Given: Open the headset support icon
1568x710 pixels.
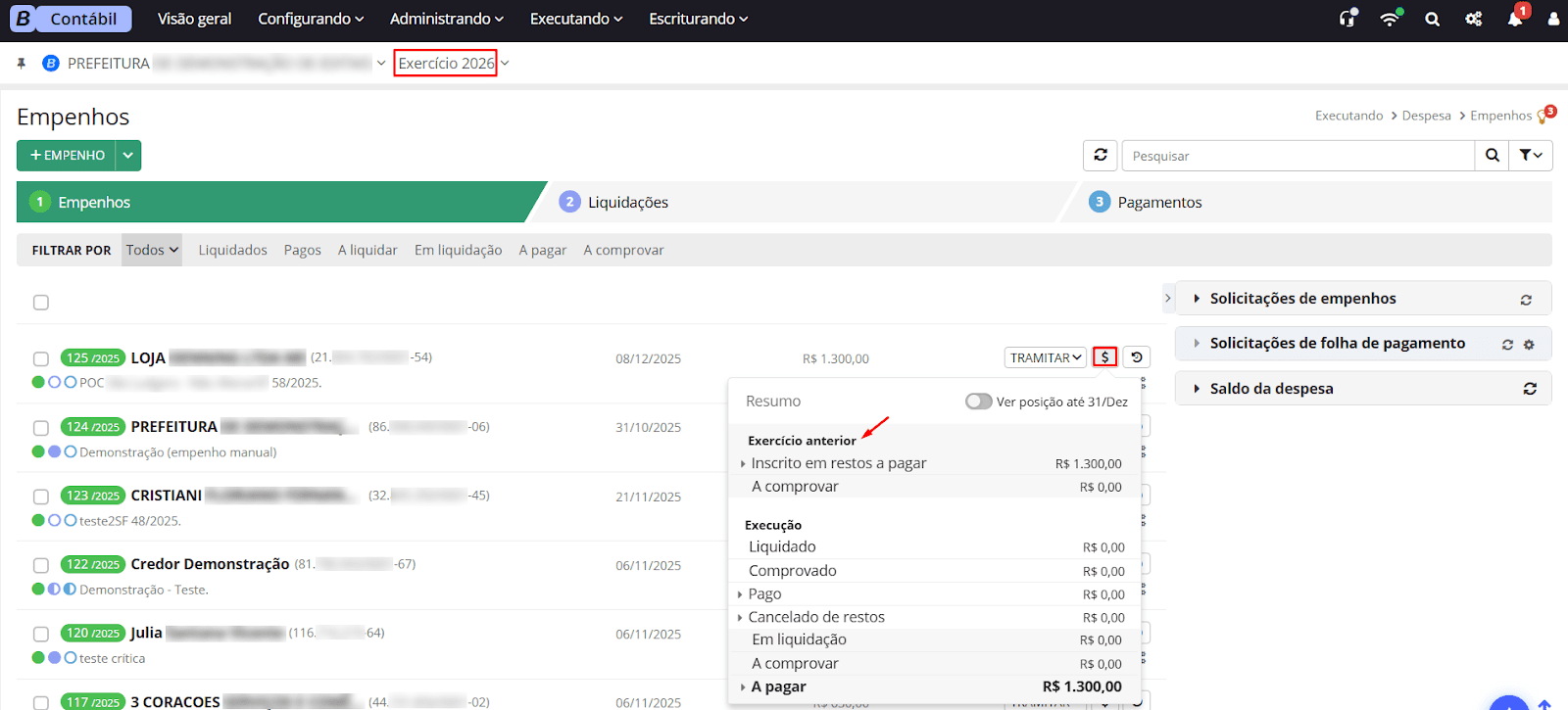Looking at the screenshot, I should pyautogui.click(x=1348, y=19).
